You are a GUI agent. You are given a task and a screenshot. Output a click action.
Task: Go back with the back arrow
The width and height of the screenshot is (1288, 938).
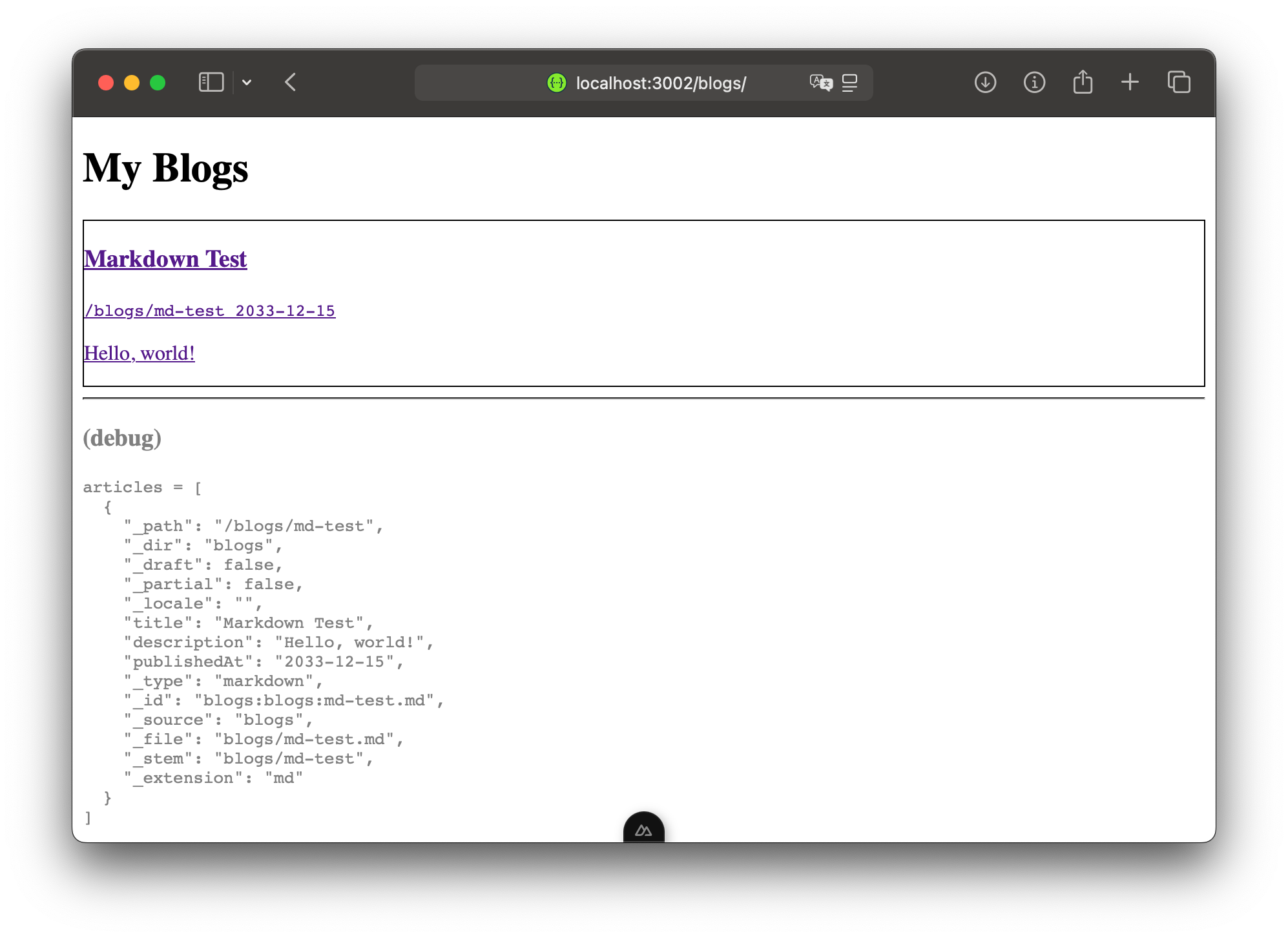coord(291,83)
